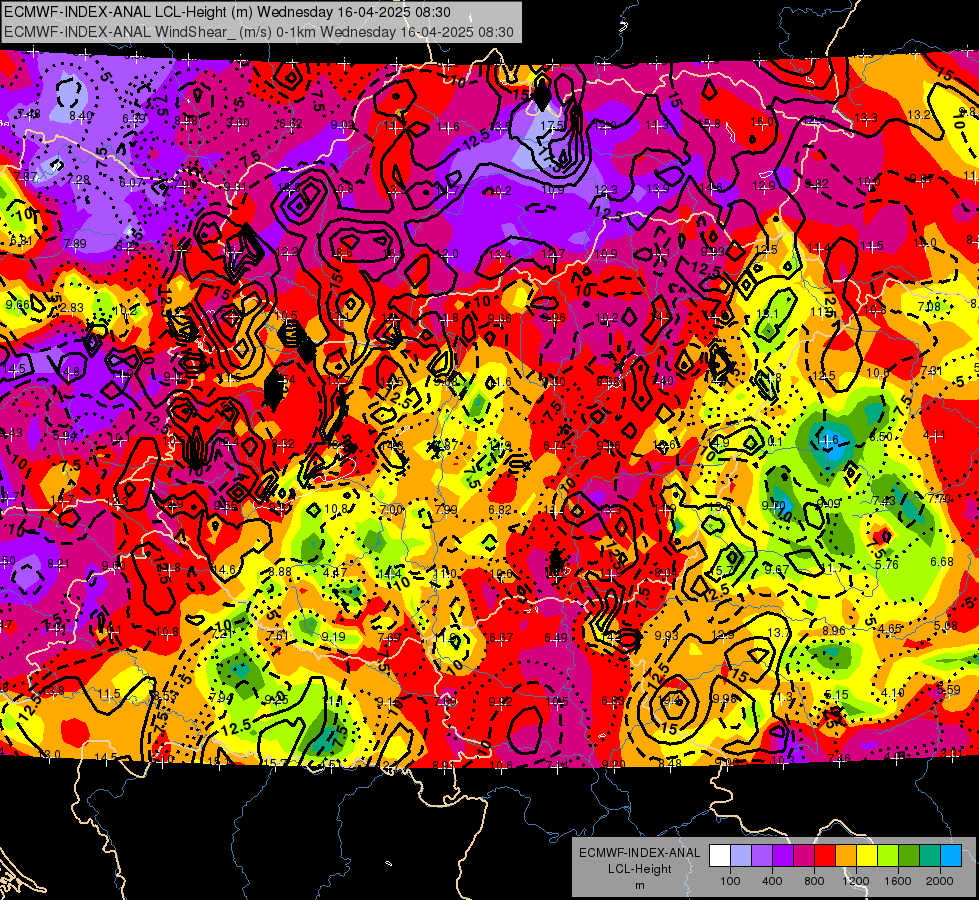Click the 6.39 grid value
This screenshot has height=900, width=979.
coord(134,118)
